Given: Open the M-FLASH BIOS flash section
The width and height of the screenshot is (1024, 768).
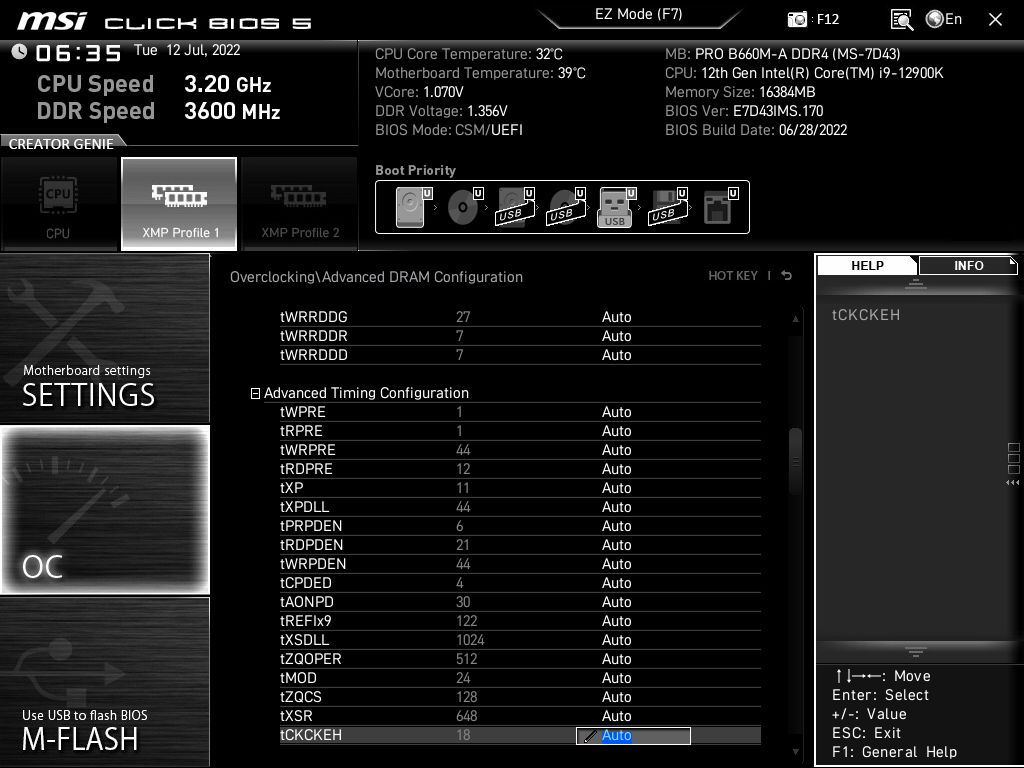Looking at the screenshot, I should click(x=105, y=682).
